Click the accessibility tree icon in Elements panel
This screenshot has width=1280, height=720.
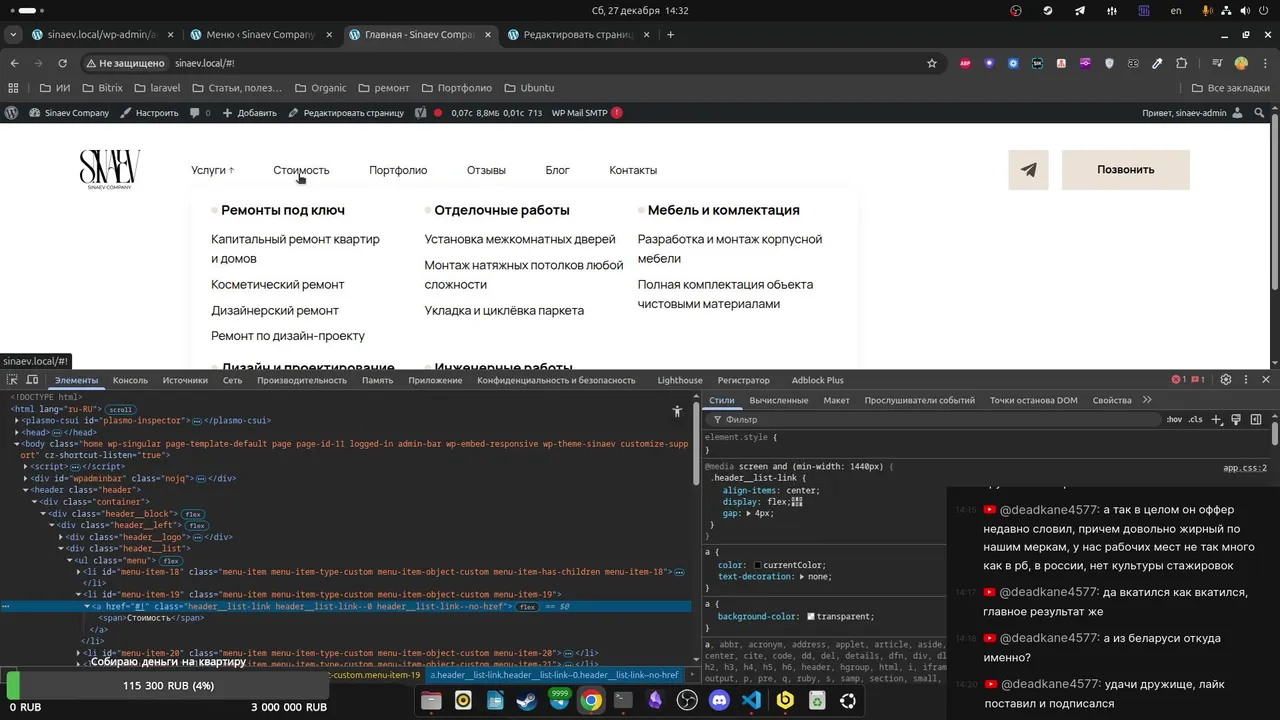point(677,411)
